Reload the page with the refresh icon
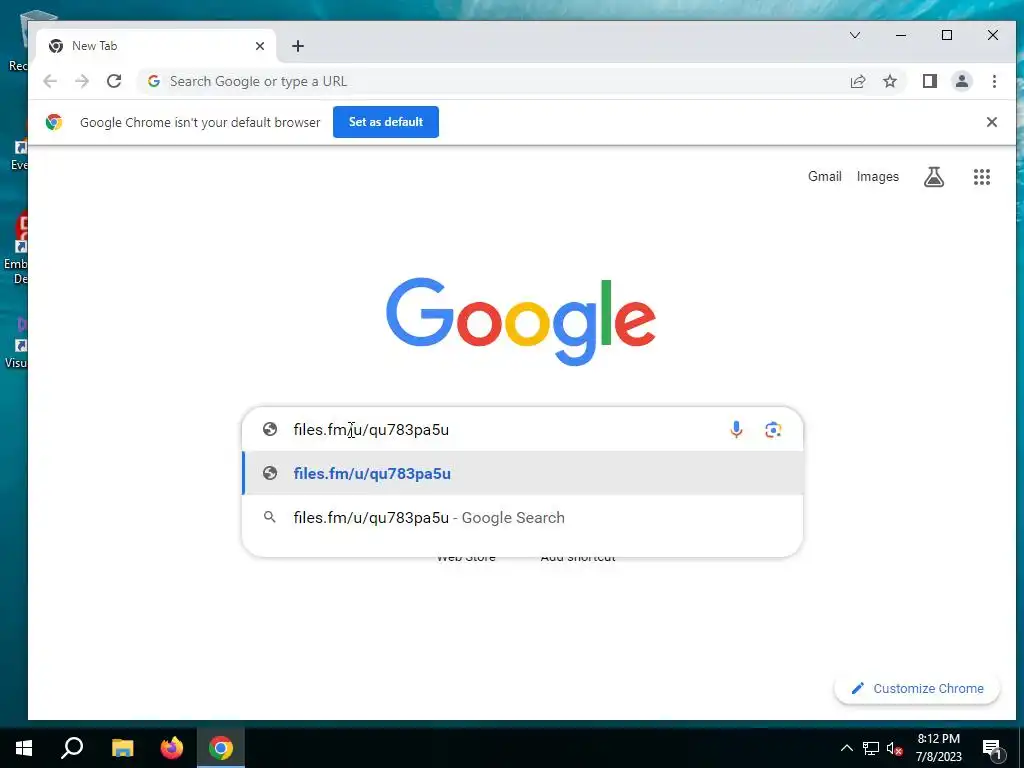Image resolution: width=1024 pixels, height=768 pixels. (114, 81)
